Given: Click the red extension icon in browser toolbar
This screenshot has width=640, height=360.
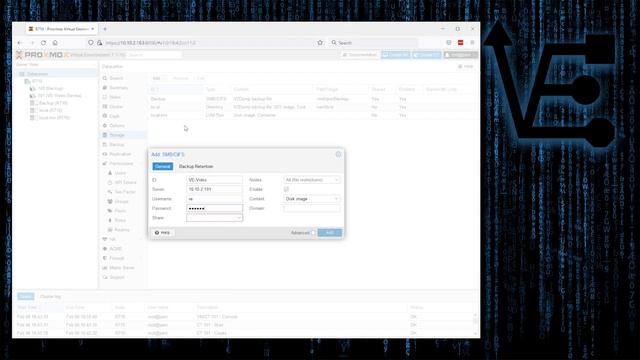Looking at the screenshot, I should click(460, 42).
